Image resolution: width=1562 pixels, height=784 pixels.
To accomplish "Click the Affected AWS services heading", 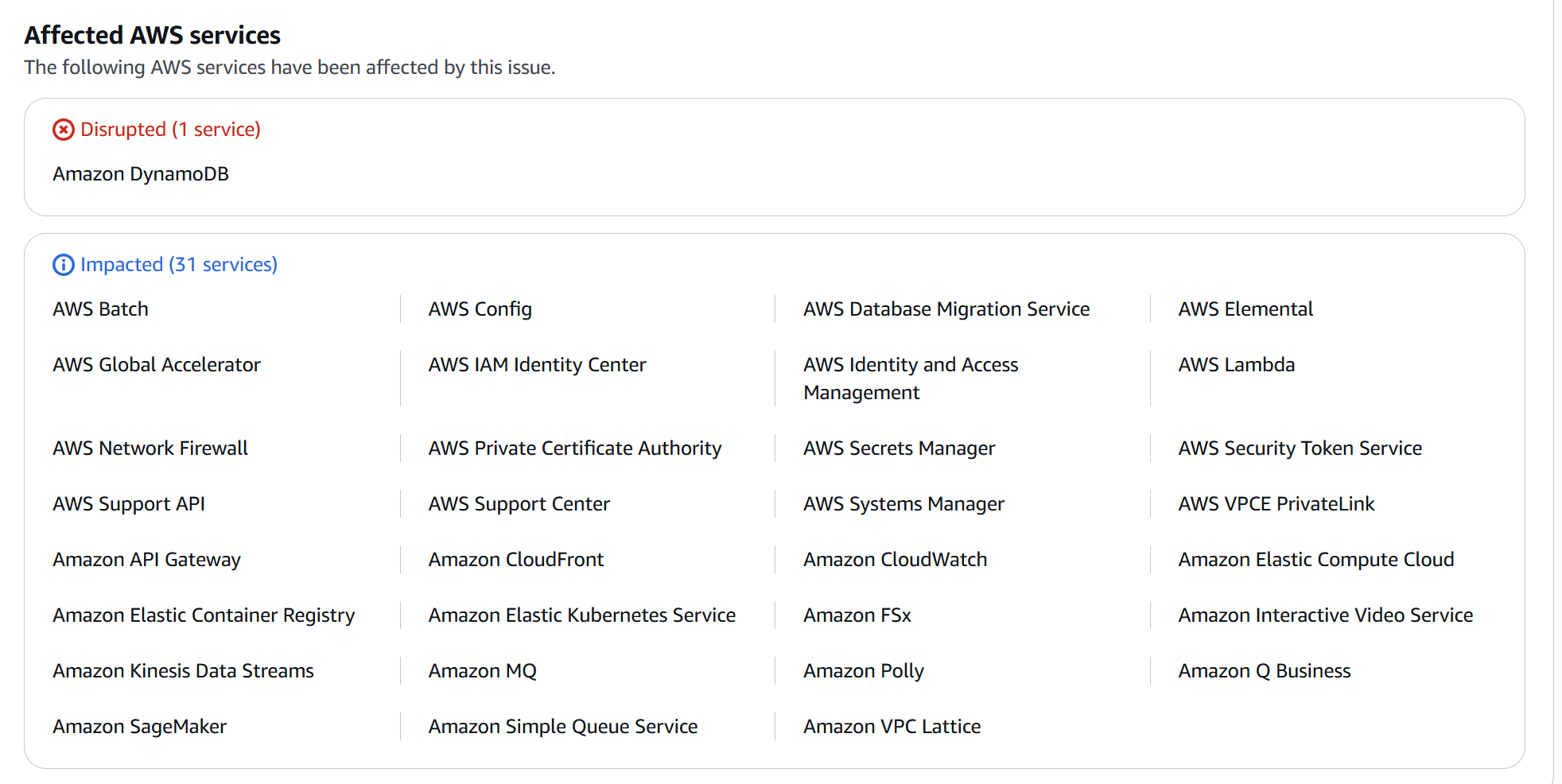I will point(152,35).
